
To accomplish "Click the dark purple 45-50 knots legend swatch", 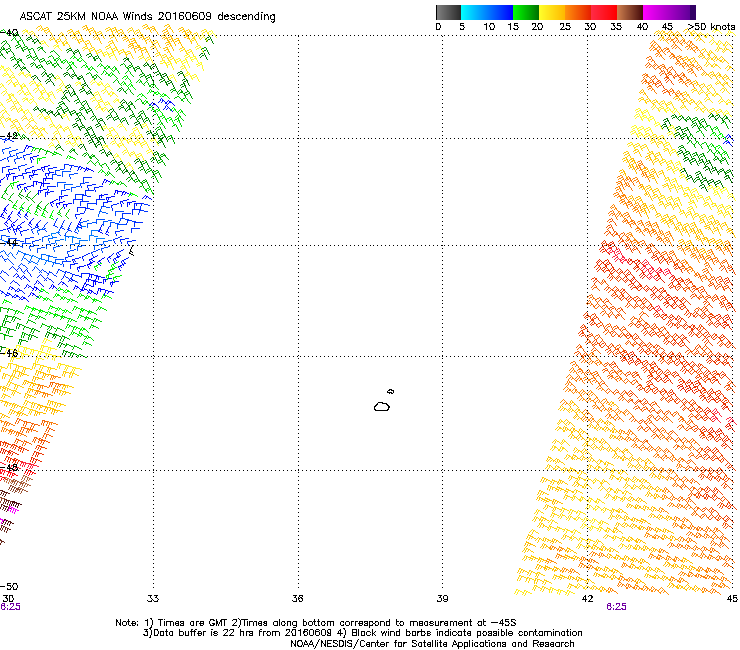I will click(682, 12).
